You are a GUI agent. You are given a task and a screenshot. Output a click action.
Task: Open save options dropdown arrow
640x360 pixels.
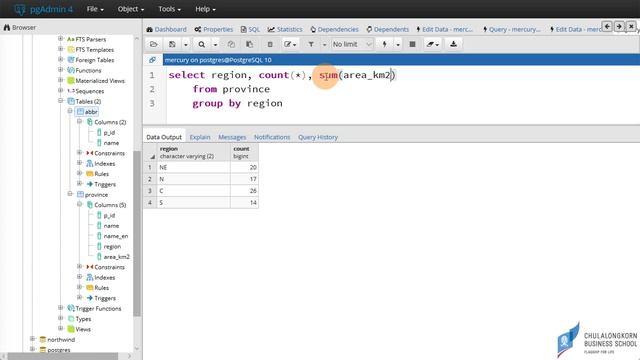point(185,44)
